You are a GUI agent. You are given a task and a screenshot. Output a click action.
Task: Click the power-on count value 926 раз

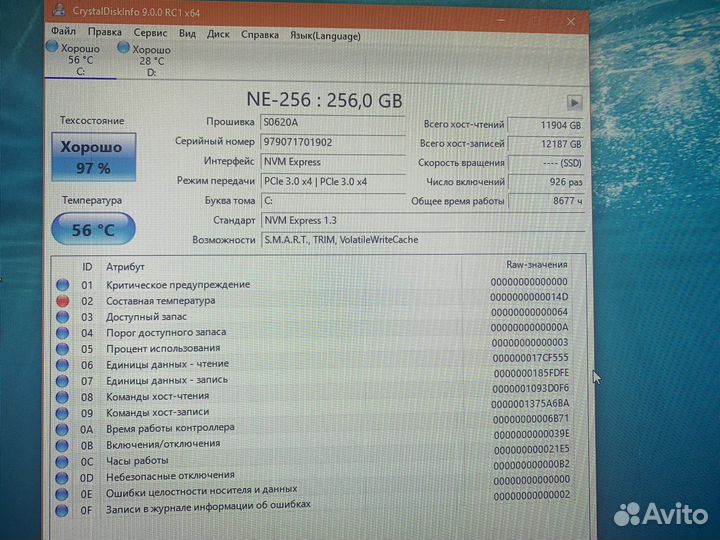tap(546, 182)
